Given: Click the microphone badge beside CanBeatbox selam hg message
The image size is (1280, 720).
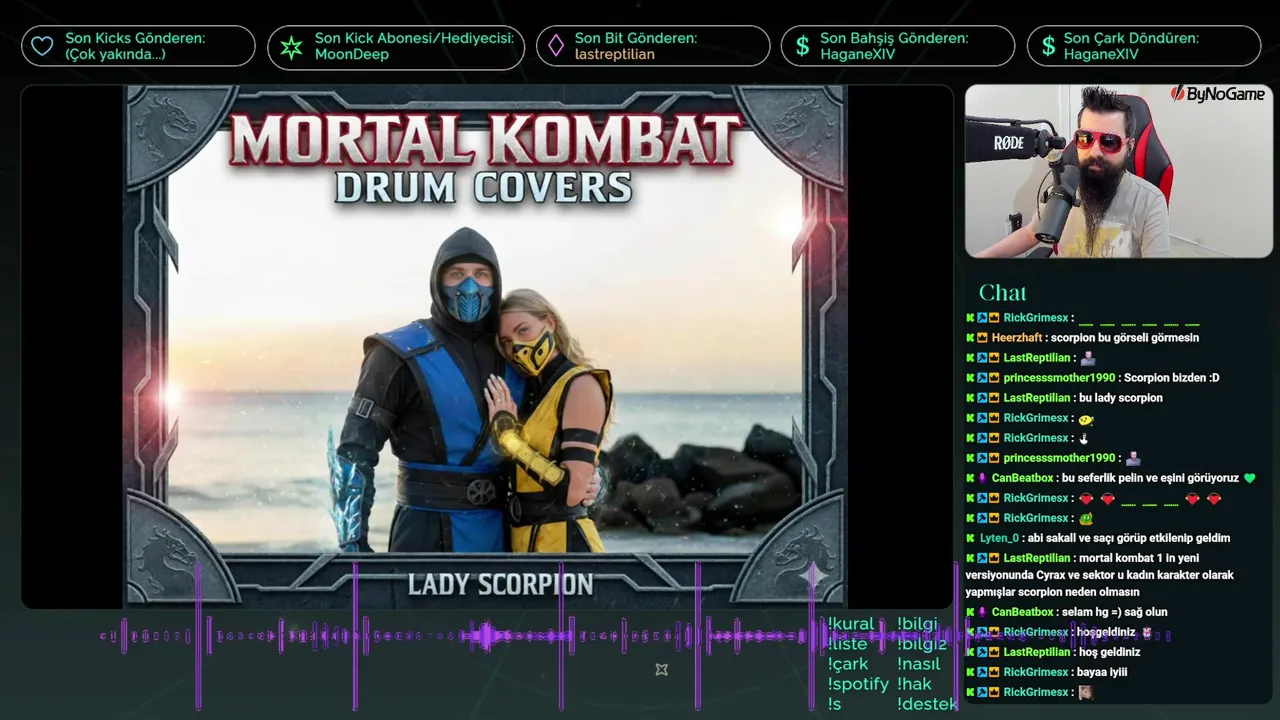Looking at the screenshot, I should click(982, 612).
